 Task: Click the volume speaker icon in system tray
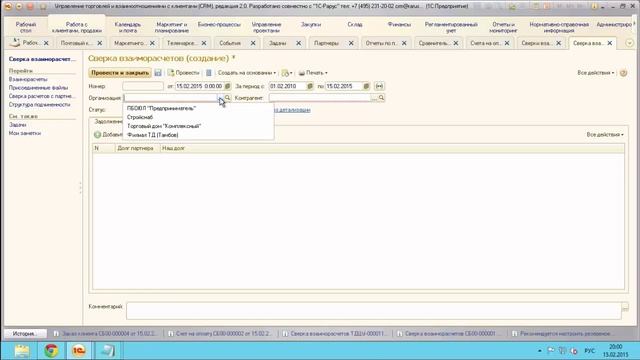573,351
